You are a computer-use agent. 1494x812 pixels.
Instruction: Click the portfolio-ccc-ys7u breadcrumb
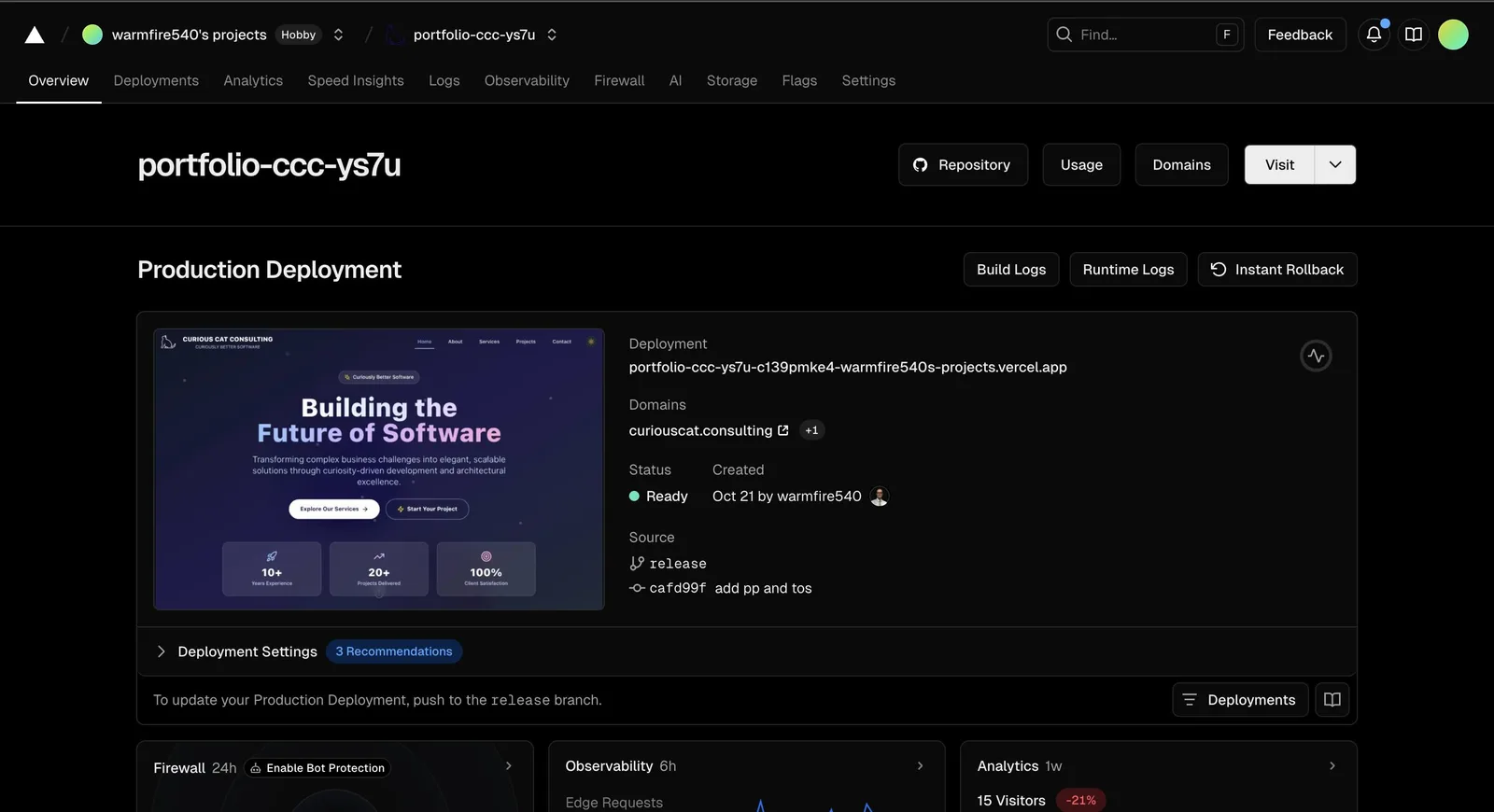pos(474,35)
